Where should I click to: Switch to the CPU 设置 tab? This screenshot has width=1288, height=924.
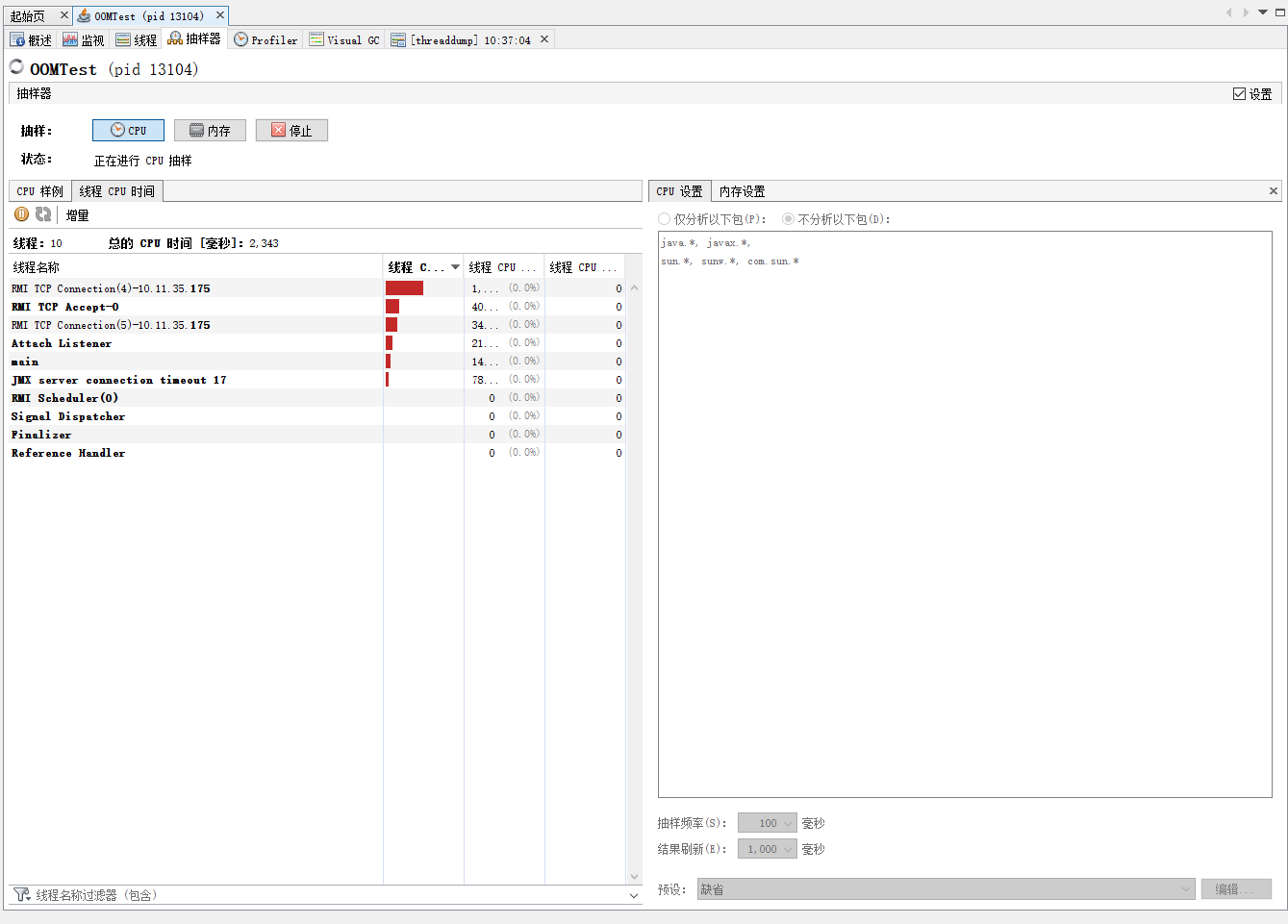(x=679, y=191)
